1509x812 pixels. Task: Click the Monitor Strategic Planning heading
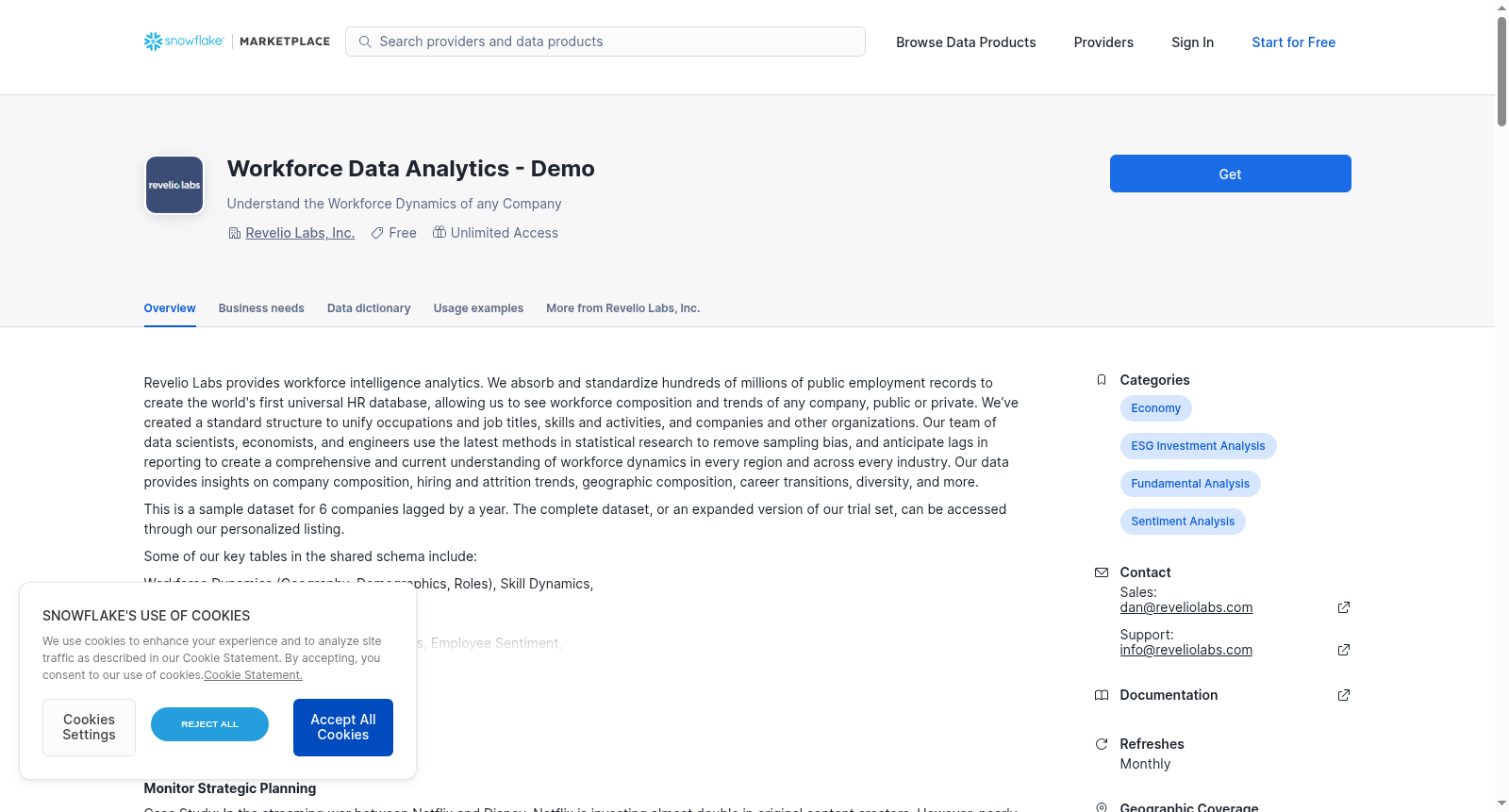(x=229, y=788)
